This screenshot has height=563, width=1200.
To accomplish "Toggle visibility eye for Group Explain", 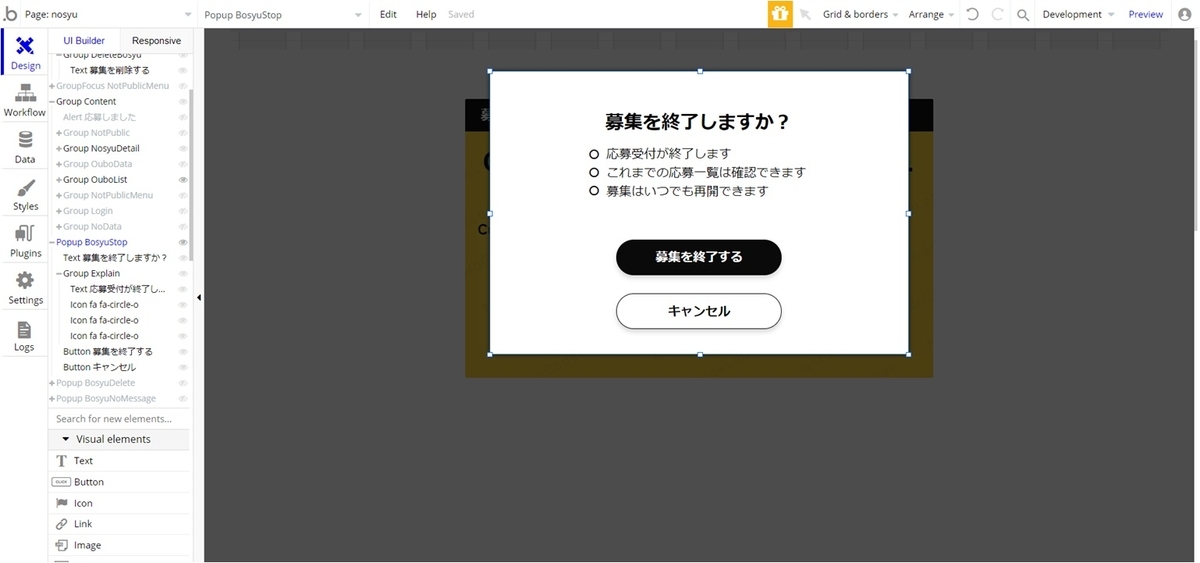I will 183,274.
